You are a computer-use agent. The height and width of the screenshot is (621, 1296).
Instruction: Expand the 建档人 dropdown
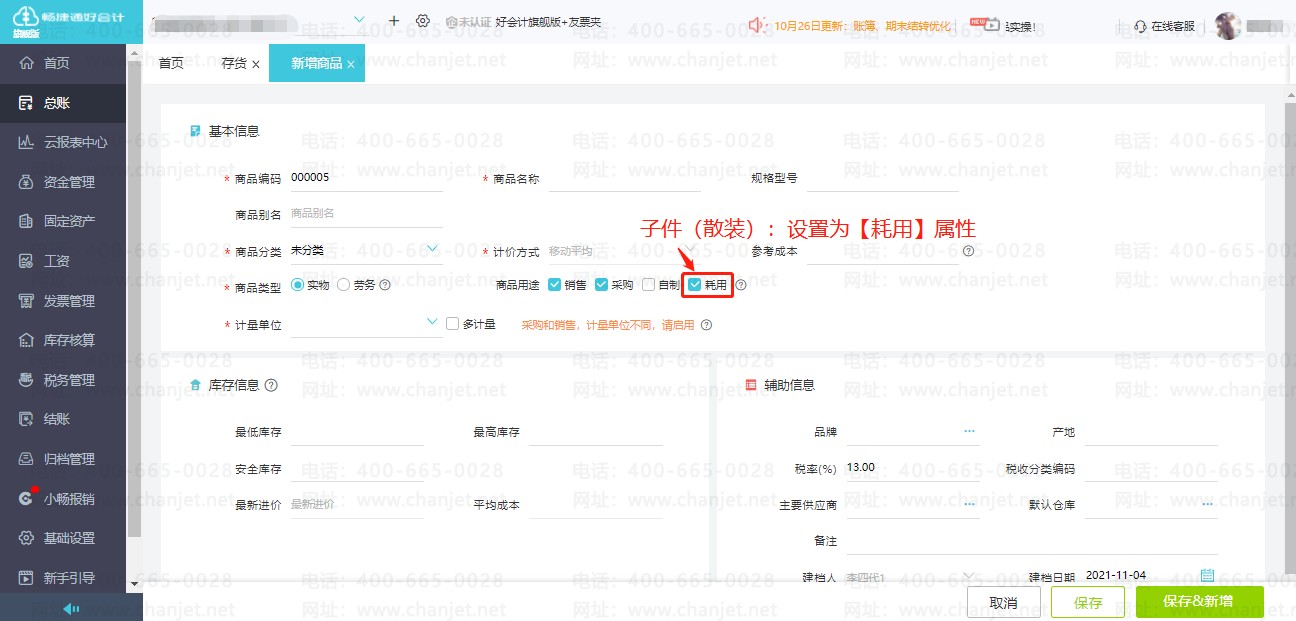(968, 577)
